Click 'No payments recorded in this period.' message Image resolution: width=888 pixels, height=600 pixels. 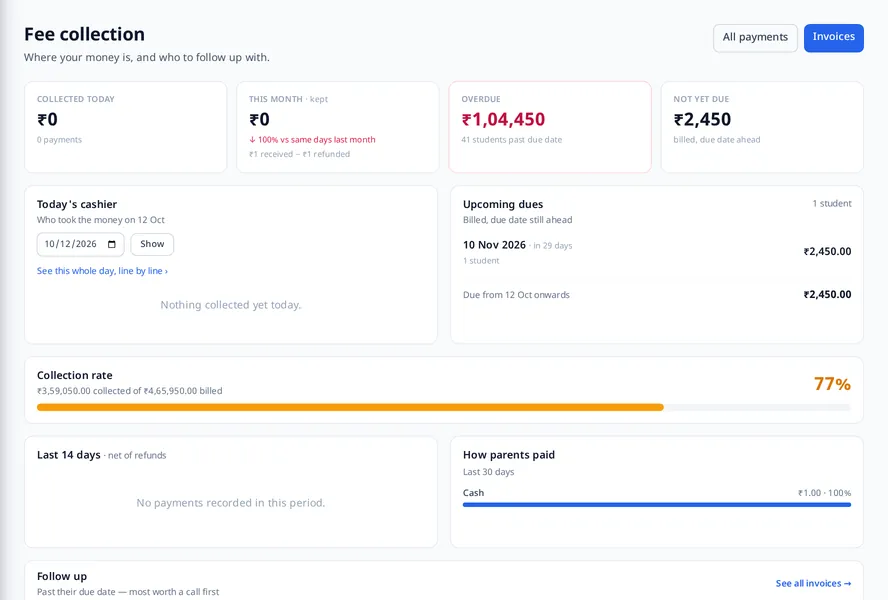click(230, 503)
